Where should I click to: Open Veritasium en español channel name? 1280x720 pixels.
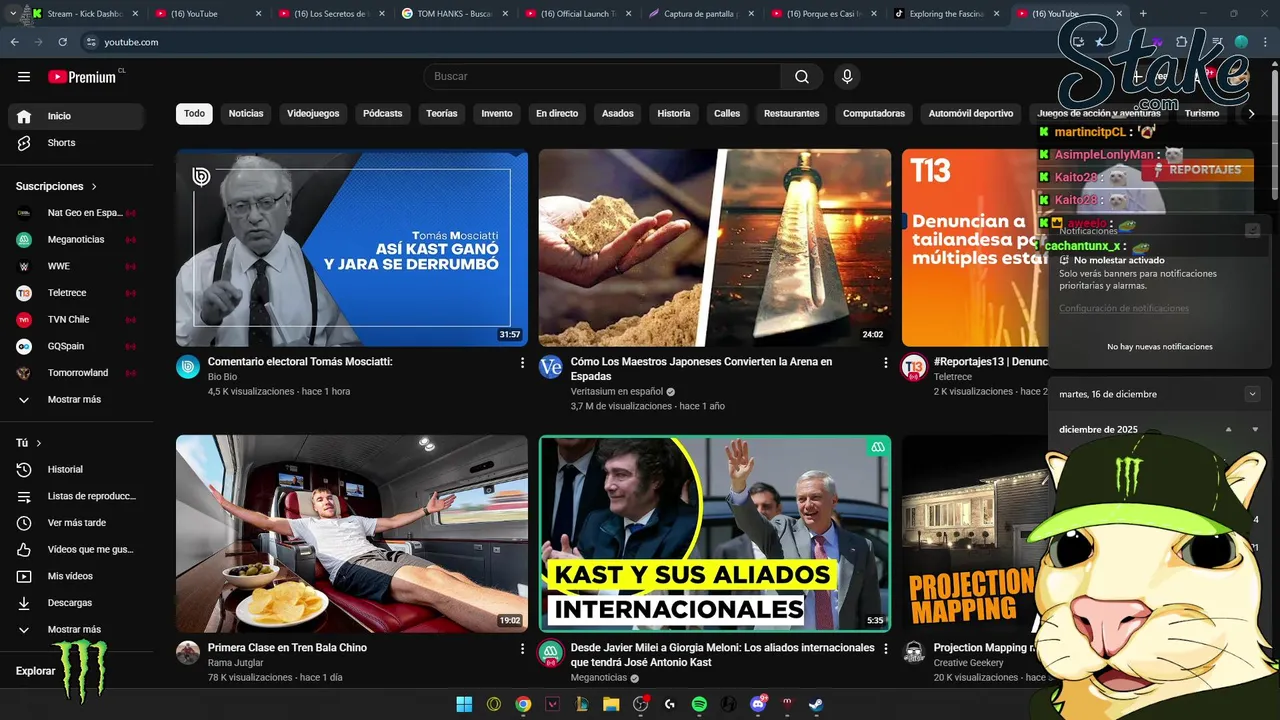click(617, 392)
